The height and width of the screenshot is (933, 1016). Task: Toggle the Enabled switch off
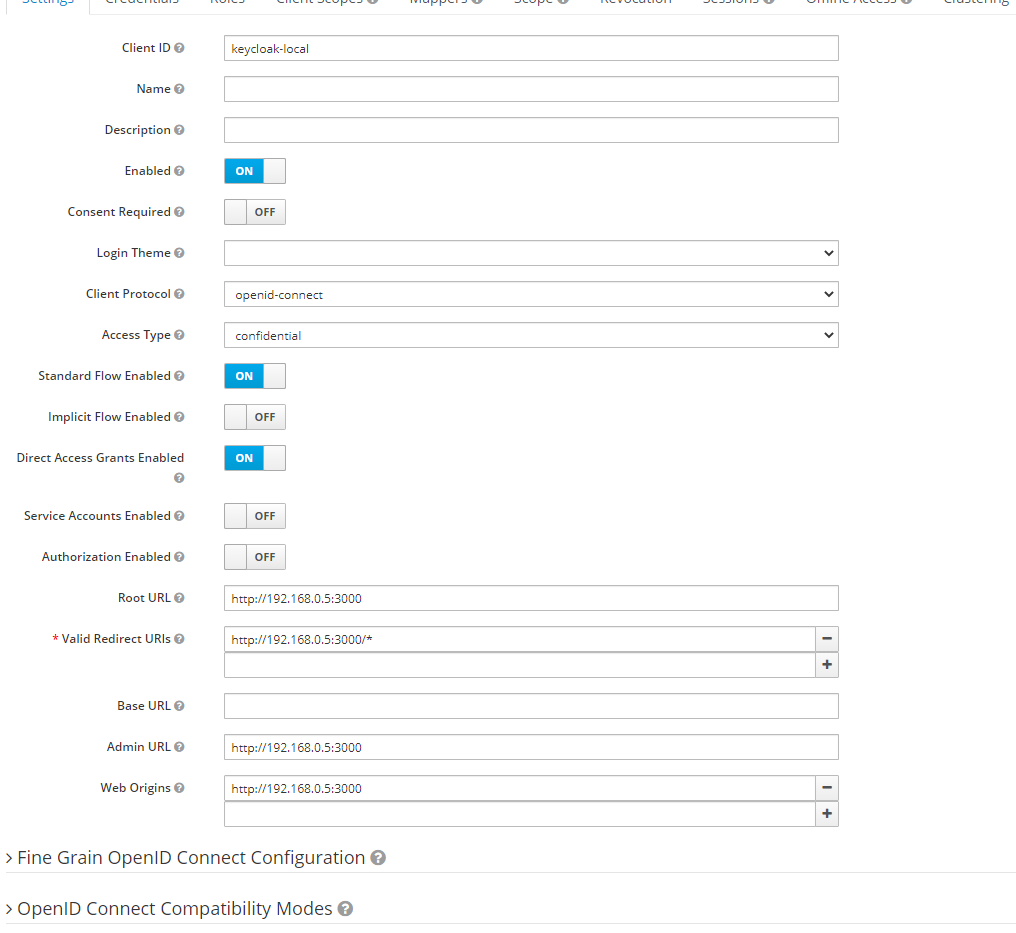coord(255,171)
